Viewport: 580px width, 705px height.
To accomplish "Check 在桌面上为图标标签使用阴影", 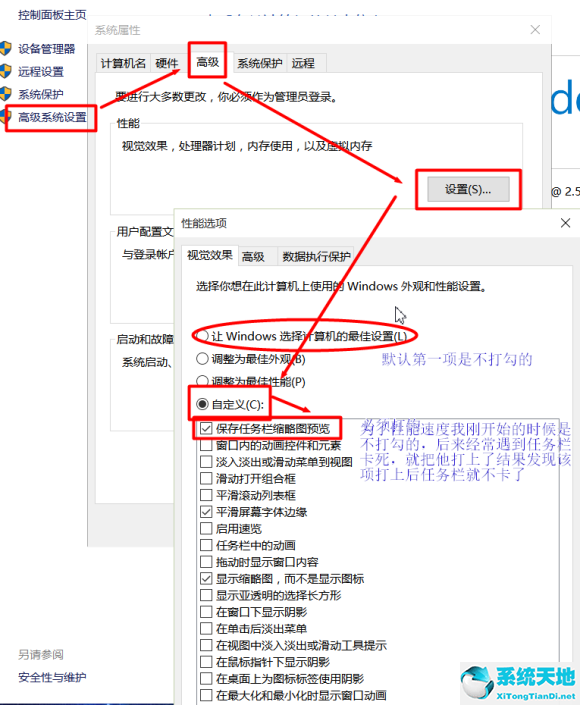I will 206,678.
